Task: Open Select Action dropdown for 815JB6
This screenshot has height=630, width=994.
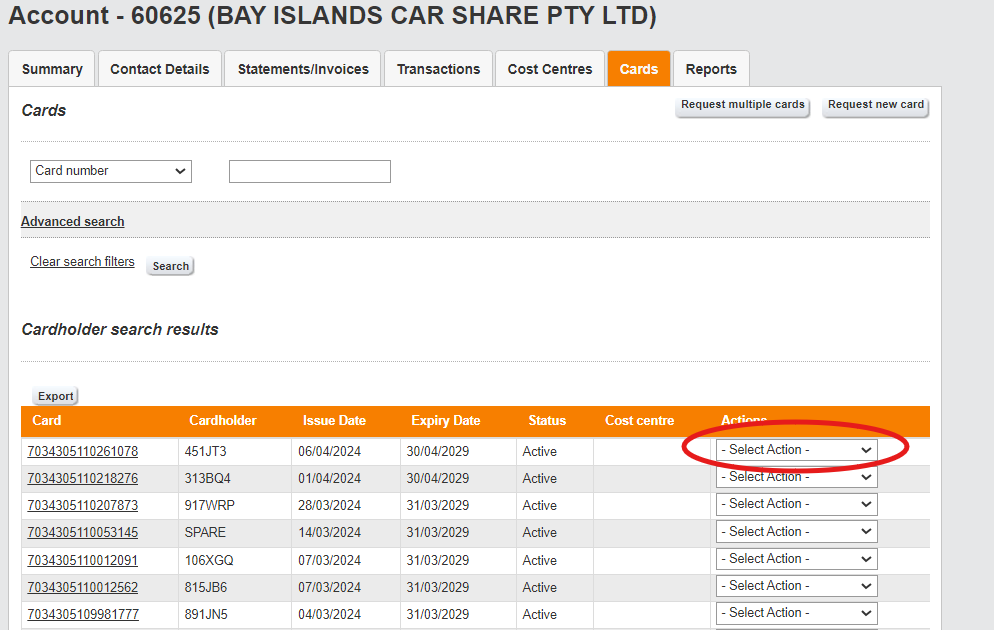Action: (x=797, y=586)
